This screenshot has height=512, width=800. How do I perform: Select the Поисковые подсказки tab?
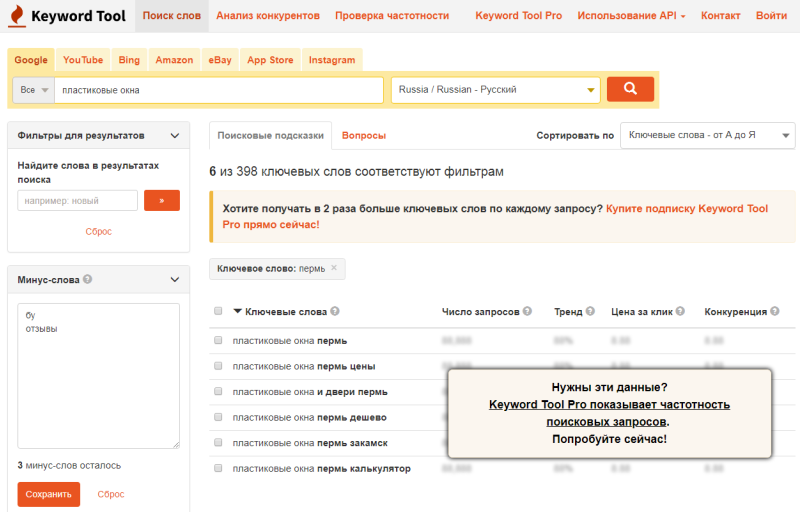tap(270, 136)
